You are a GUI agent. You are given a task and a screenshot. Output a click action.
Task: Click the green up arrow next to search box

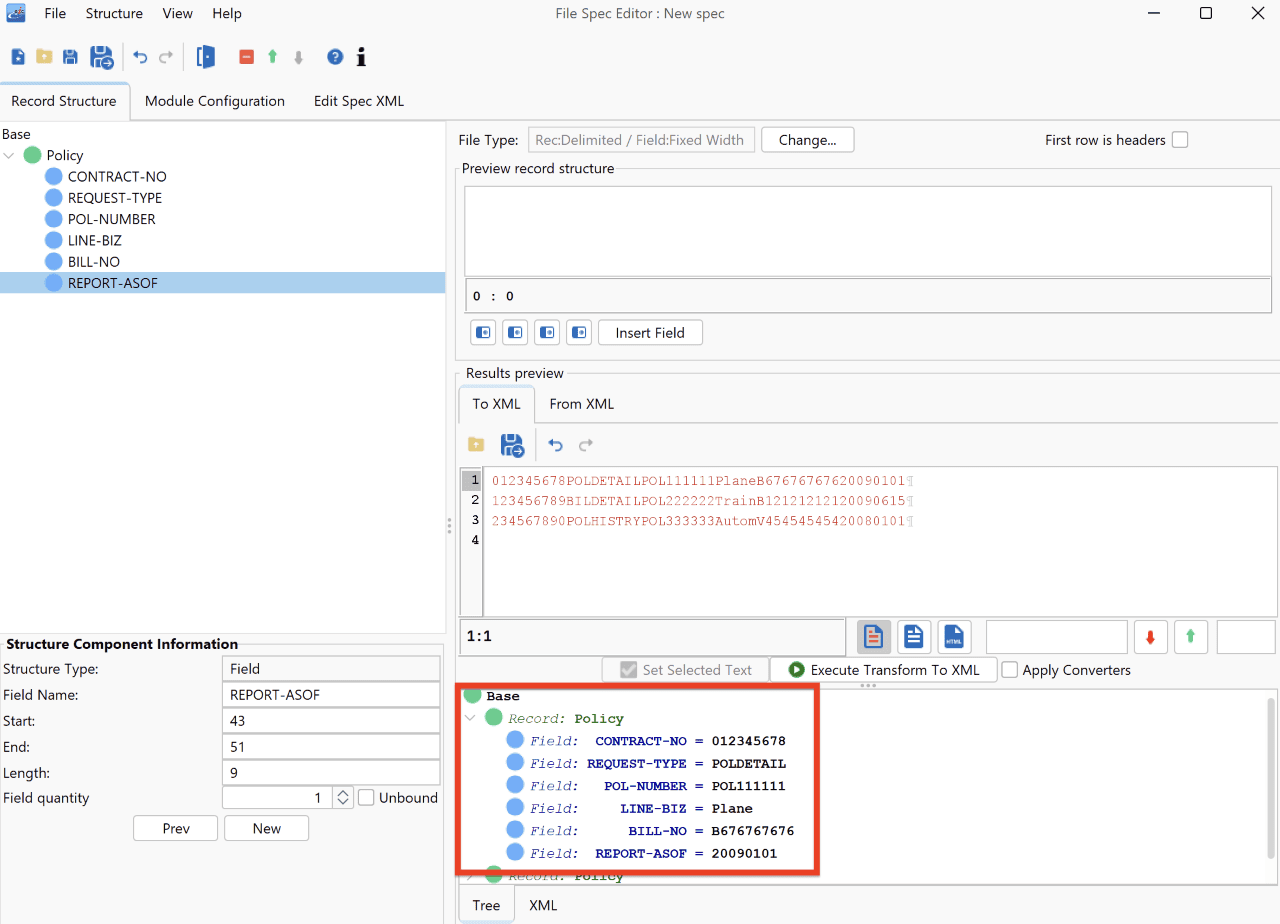(1191, 637)
